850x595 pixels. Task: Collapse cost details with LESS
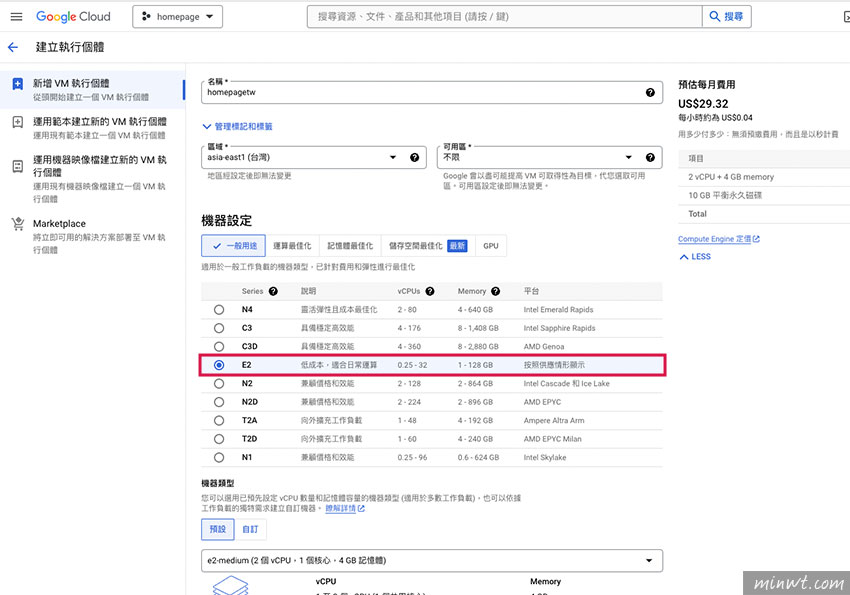[695, 257]
